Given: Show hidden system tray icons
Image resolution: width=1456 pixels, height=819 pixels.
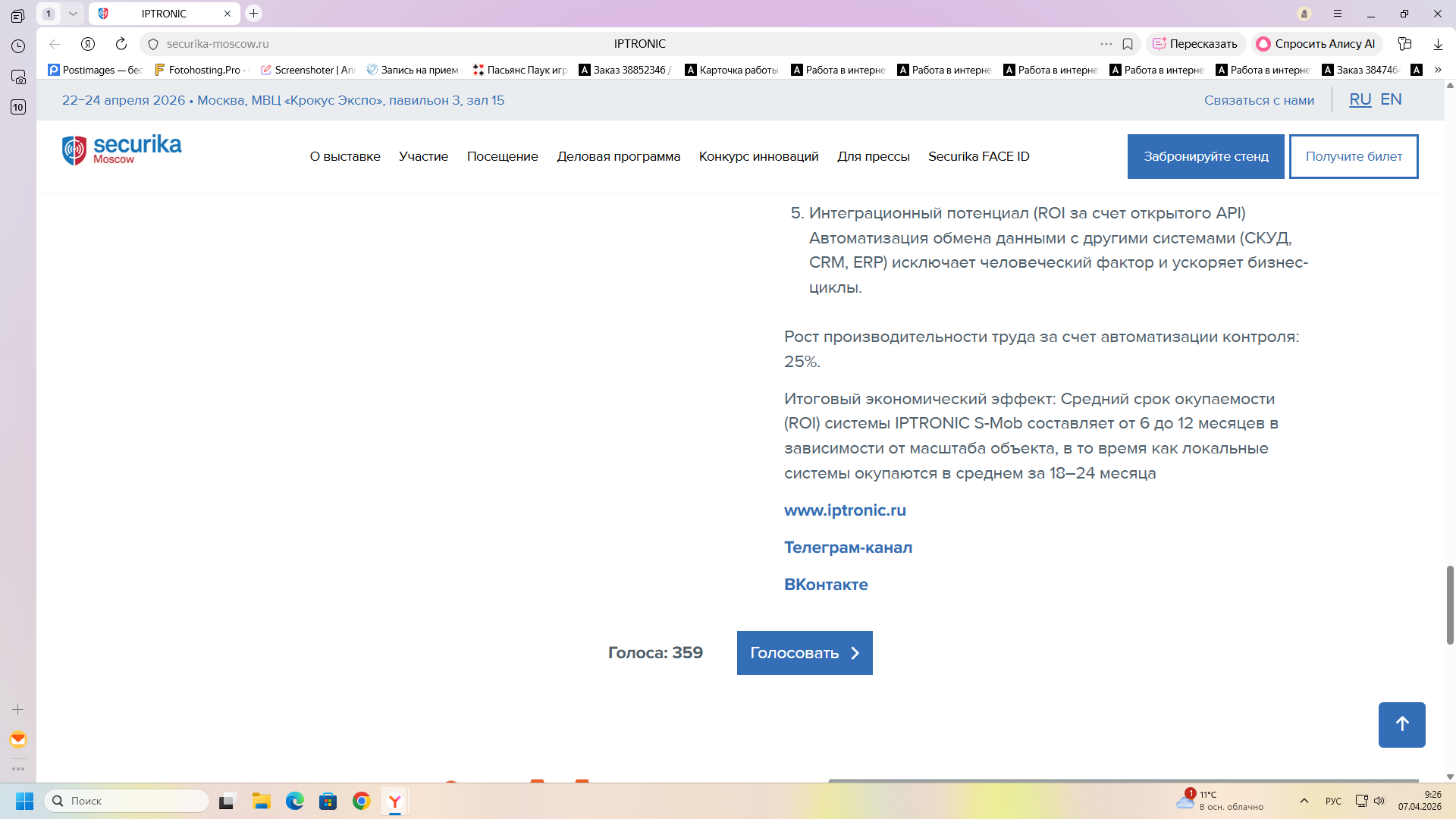Looking at the screenshot, I should 1304,801.
